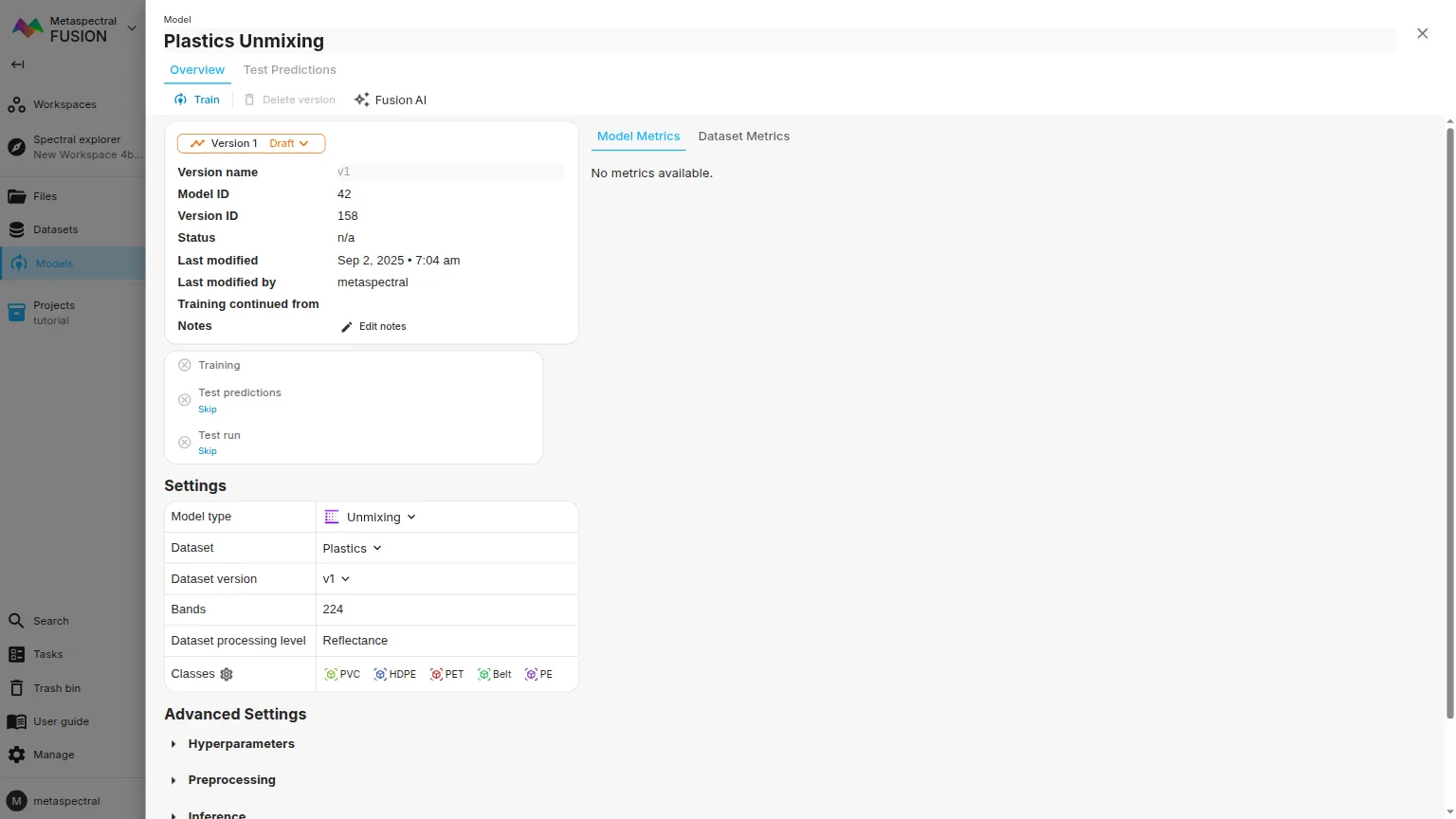Image resolution: width=1456 pixels, height=819 pixels.
Task: Open Spectral explorer compass icon
Action: coord(16,147)
